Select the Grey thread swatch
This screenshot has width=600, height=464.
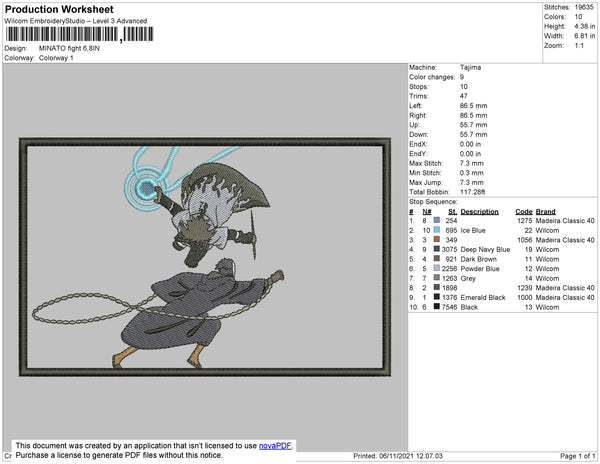[x=437, y=278]
